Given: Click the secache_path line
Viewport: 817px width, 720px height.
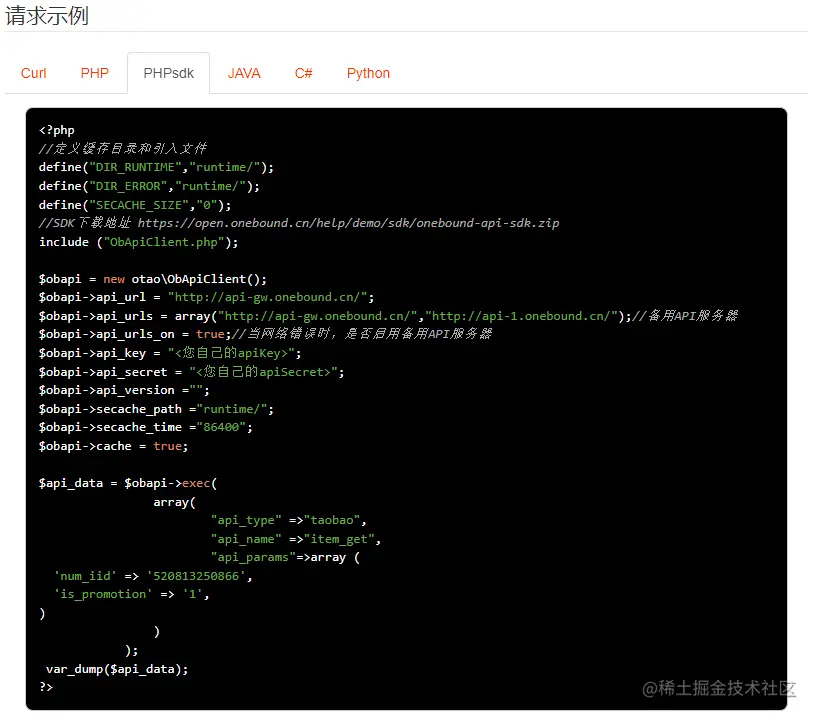Looking at the screenshot, I should click(x=156, y=409).
